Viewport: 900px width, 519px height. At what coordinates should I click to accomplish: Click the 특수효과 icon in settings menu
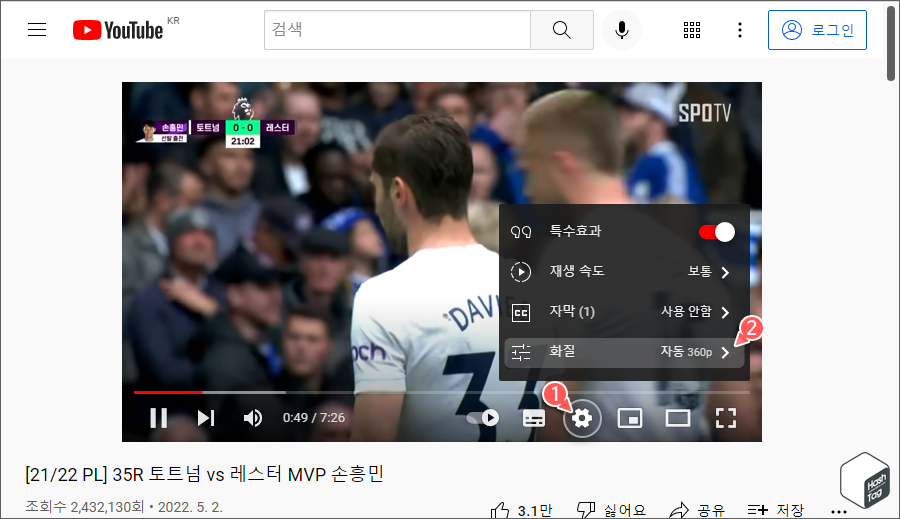click(x=521, y=232)
